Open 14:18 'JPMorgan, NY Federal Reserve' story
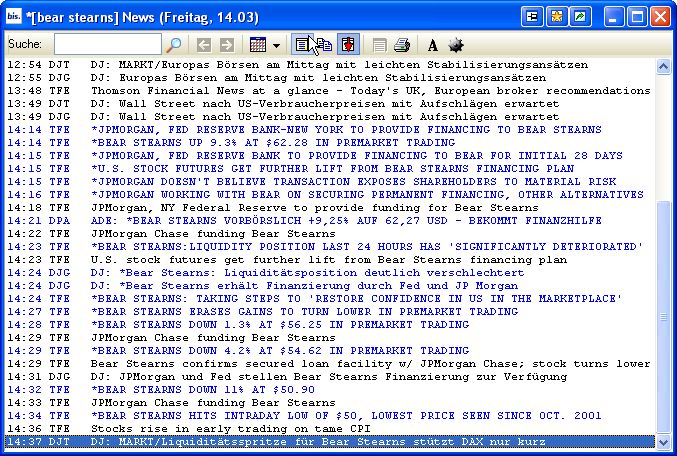 pyautogui.click(x=330, y=208)
